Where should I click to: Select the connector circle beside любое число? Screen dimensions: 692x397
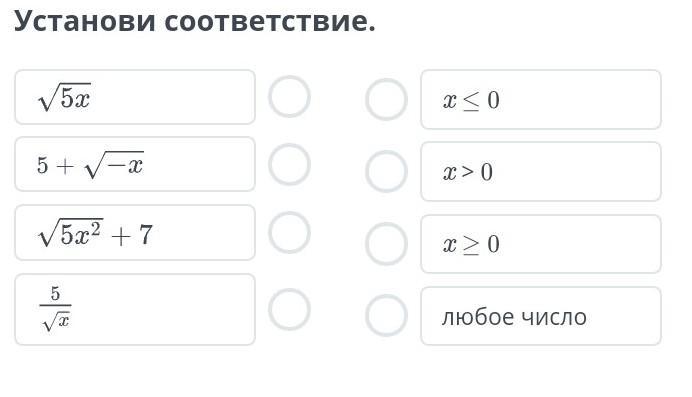click(387, 316)
